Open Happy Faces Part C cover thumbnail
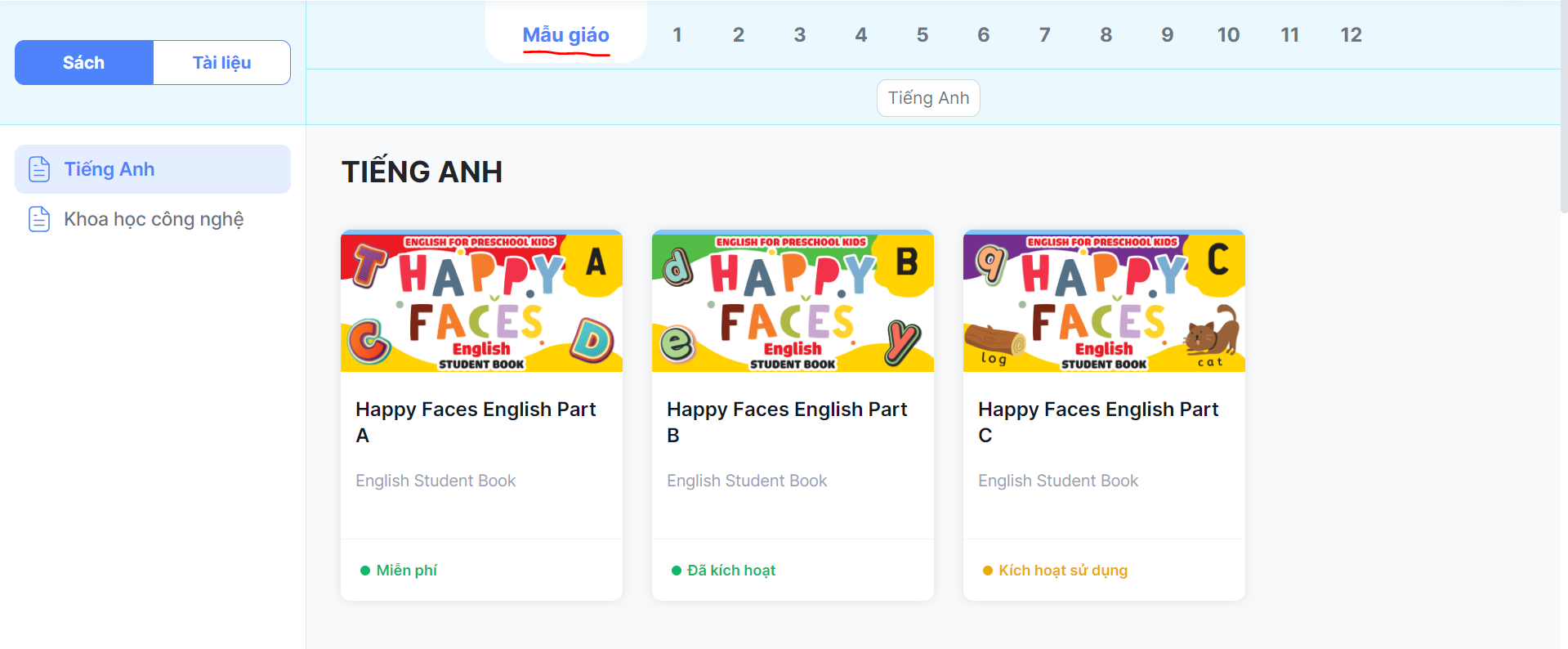 pos(1104,302)
